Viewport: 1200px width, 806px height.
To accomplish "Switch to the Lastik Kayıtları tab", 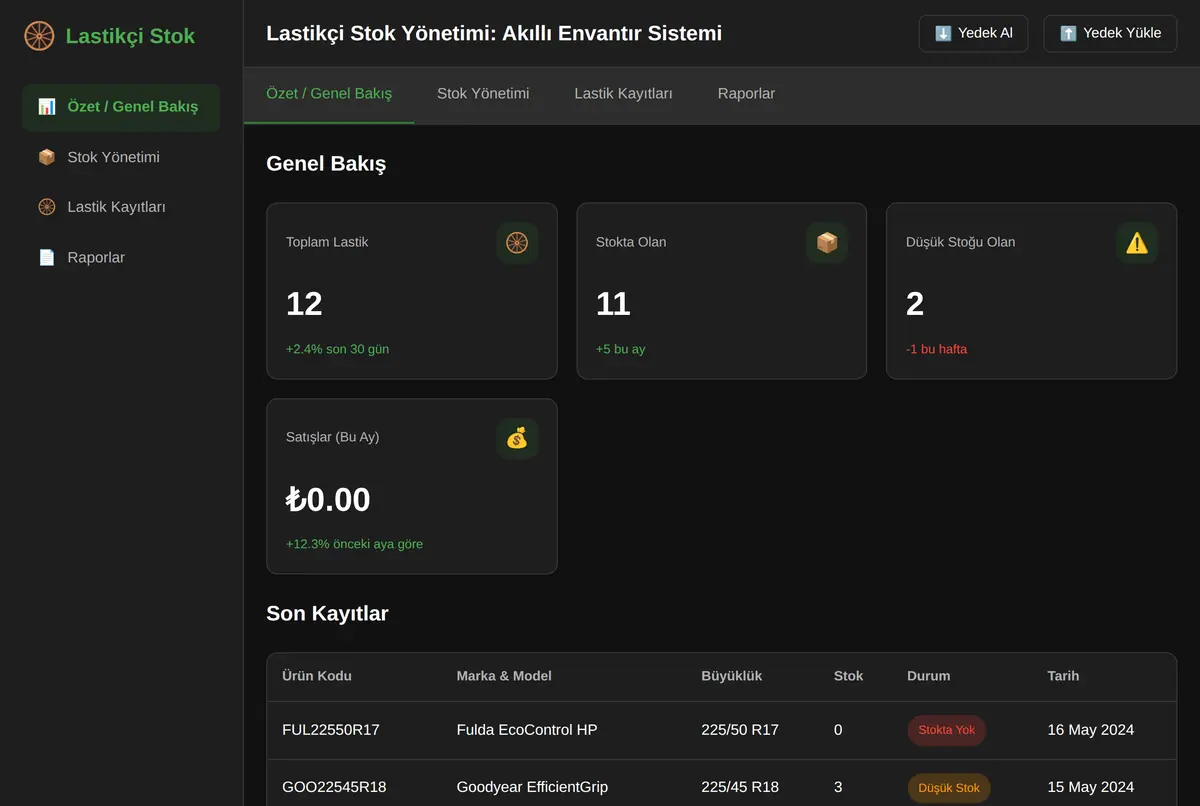I will [623, 94].
